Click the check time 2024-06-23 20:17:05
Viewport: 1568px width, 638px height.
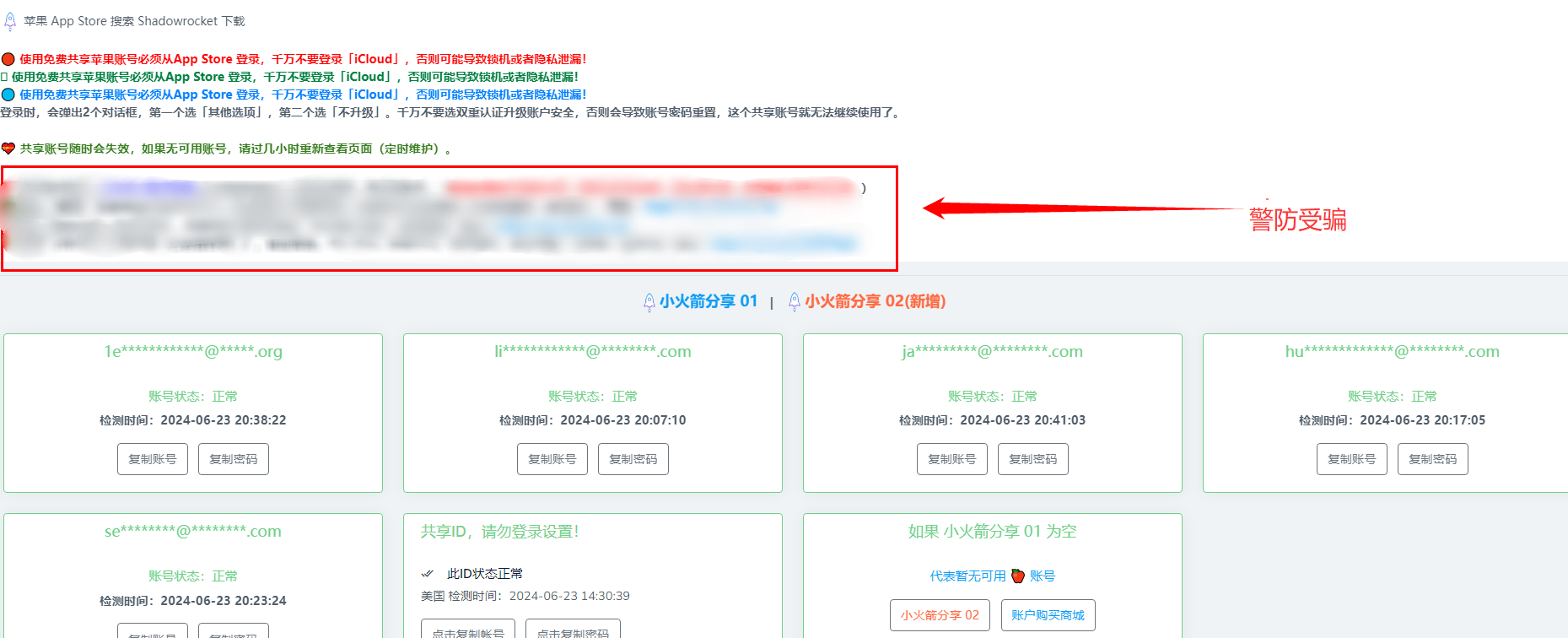coord(1423,420)
